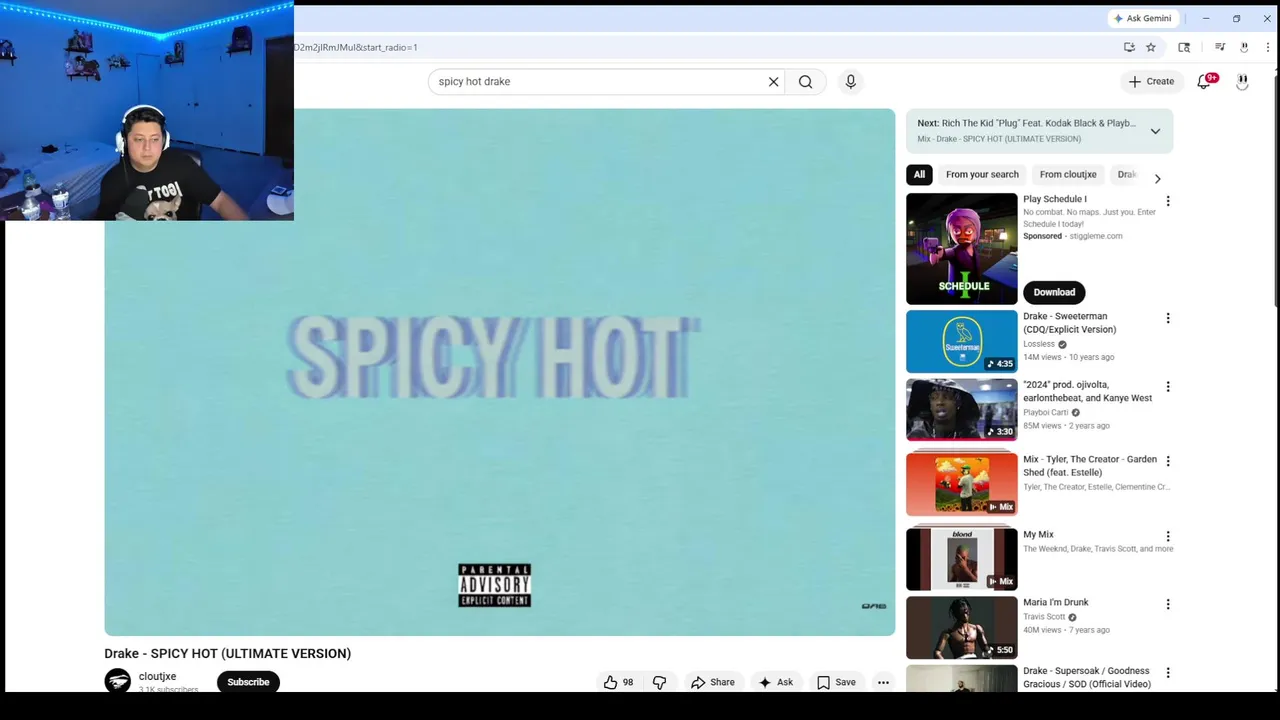The height and width of the screenshot is (720, 1280).
Task: Click the browser address bar URL
Action: coord(355,47)
